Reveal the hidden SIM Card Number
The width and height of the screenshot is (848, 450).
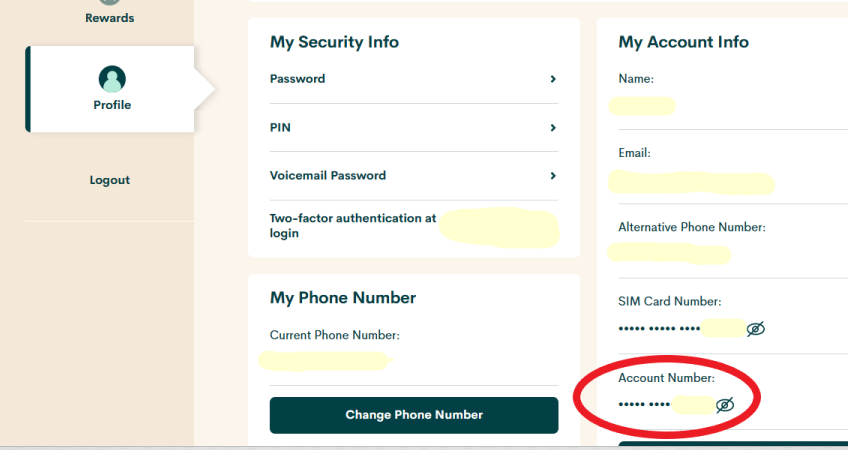click(x=755, y=329)
